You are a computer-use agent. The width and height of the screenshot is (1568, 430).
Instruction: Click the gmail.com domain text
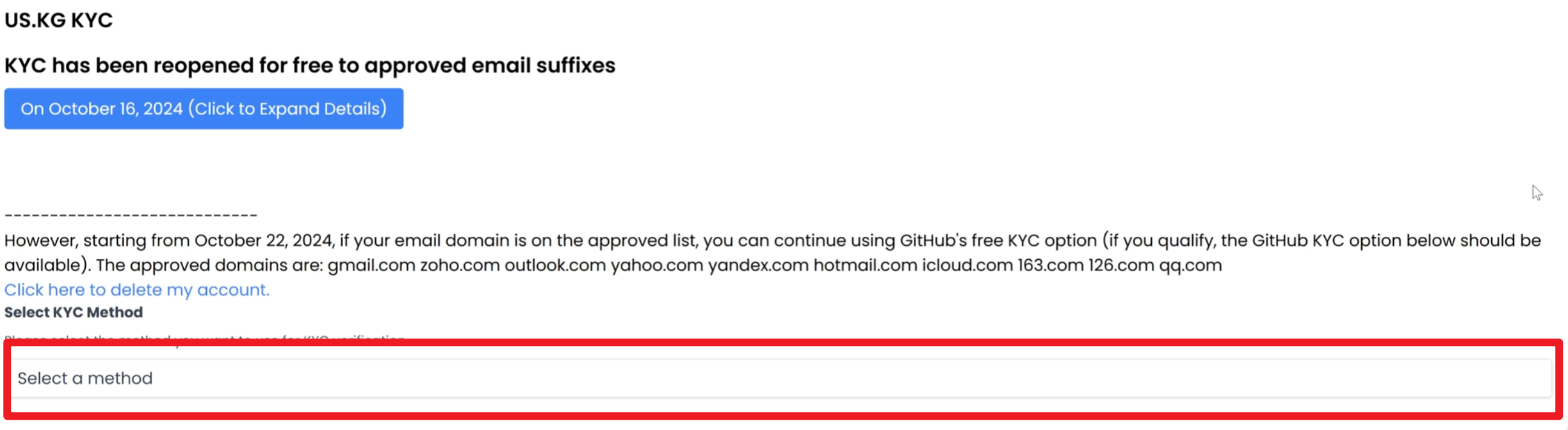coord(371,265)
